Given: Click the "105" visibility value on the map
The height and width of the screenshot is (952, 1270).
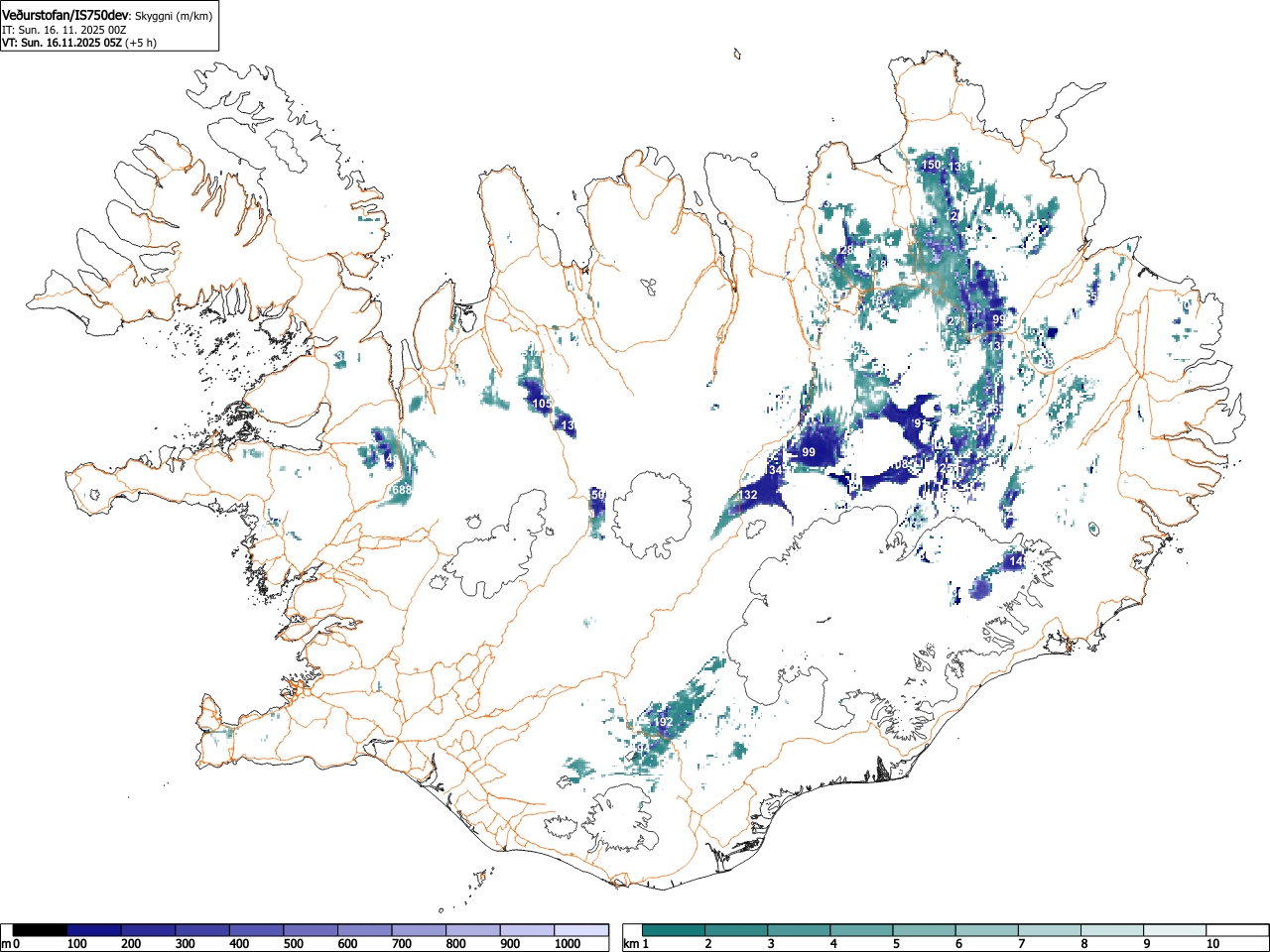Looking at the screenshot, I should (542, 404).
